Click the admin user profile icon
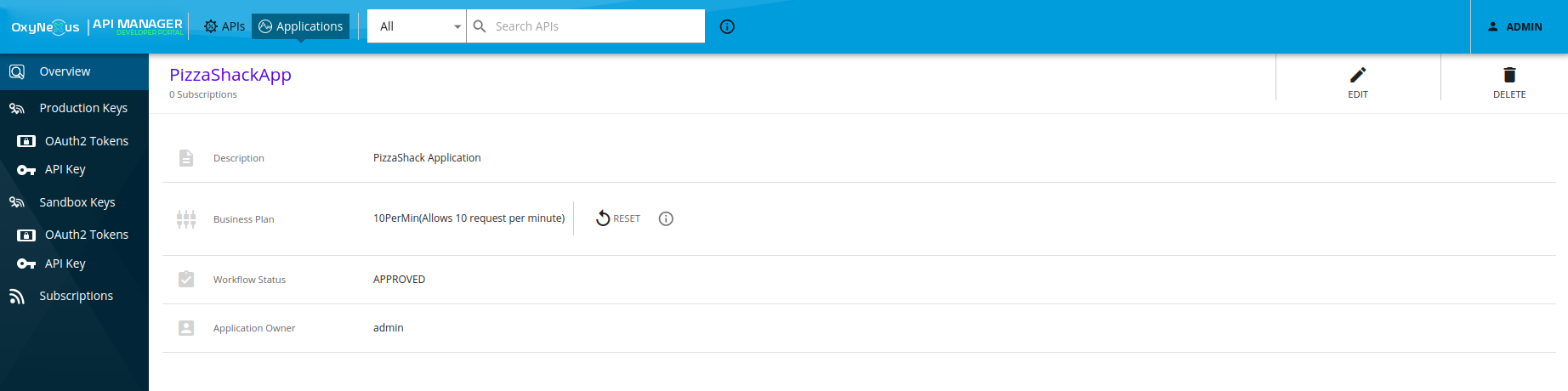Viewport: 1568px width, 391px height. (1493, 26)
